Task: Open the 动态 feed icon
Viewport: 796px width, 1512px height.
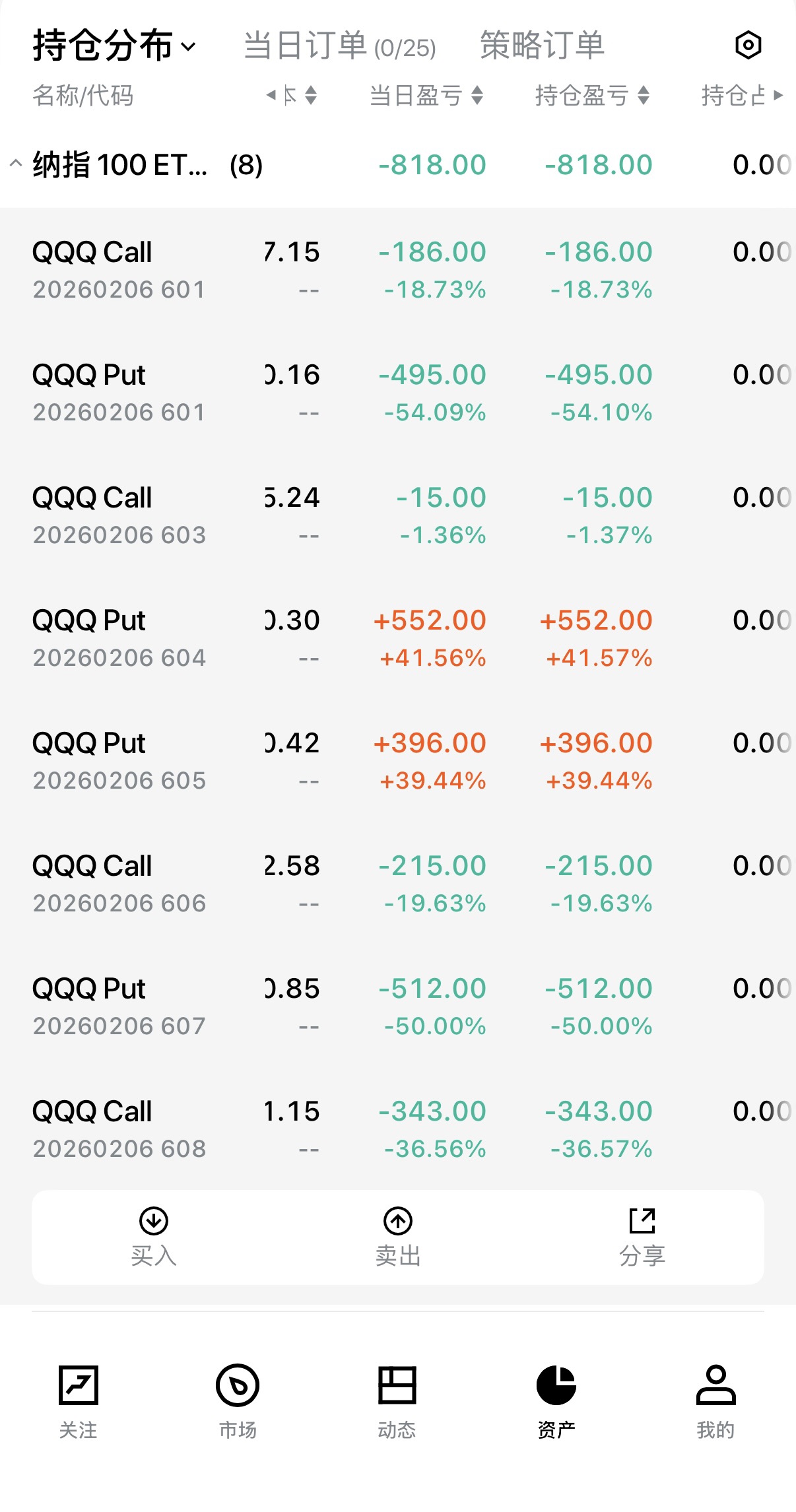Action: tap(397, 1385)
